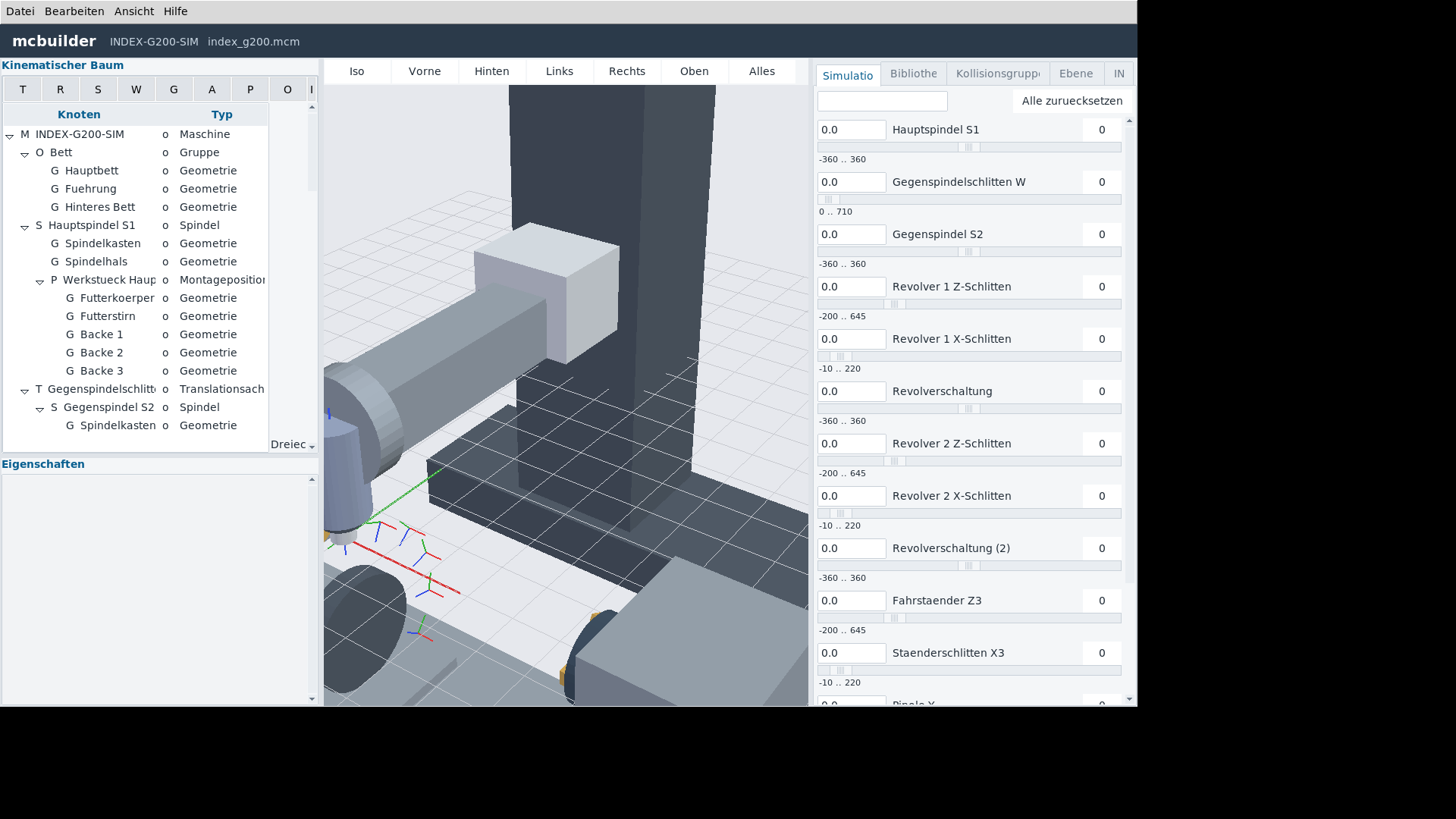Image resolution: width=1456 pixels, height=819 pixels.
Task: Open the Ansicht menu
Action: (134, 11)
